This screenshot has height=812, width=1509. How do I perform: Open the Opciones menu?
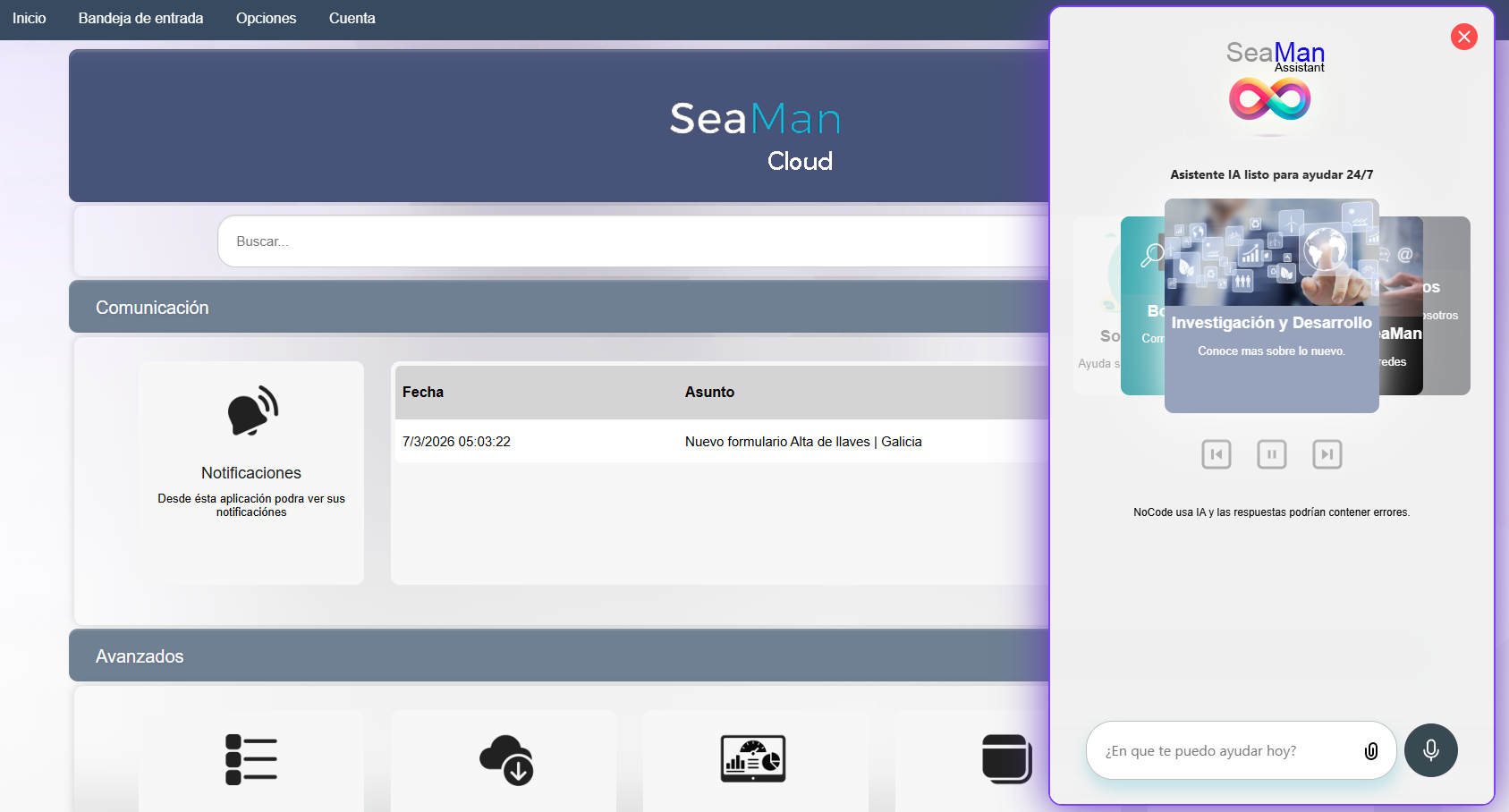tap(266, 18)
